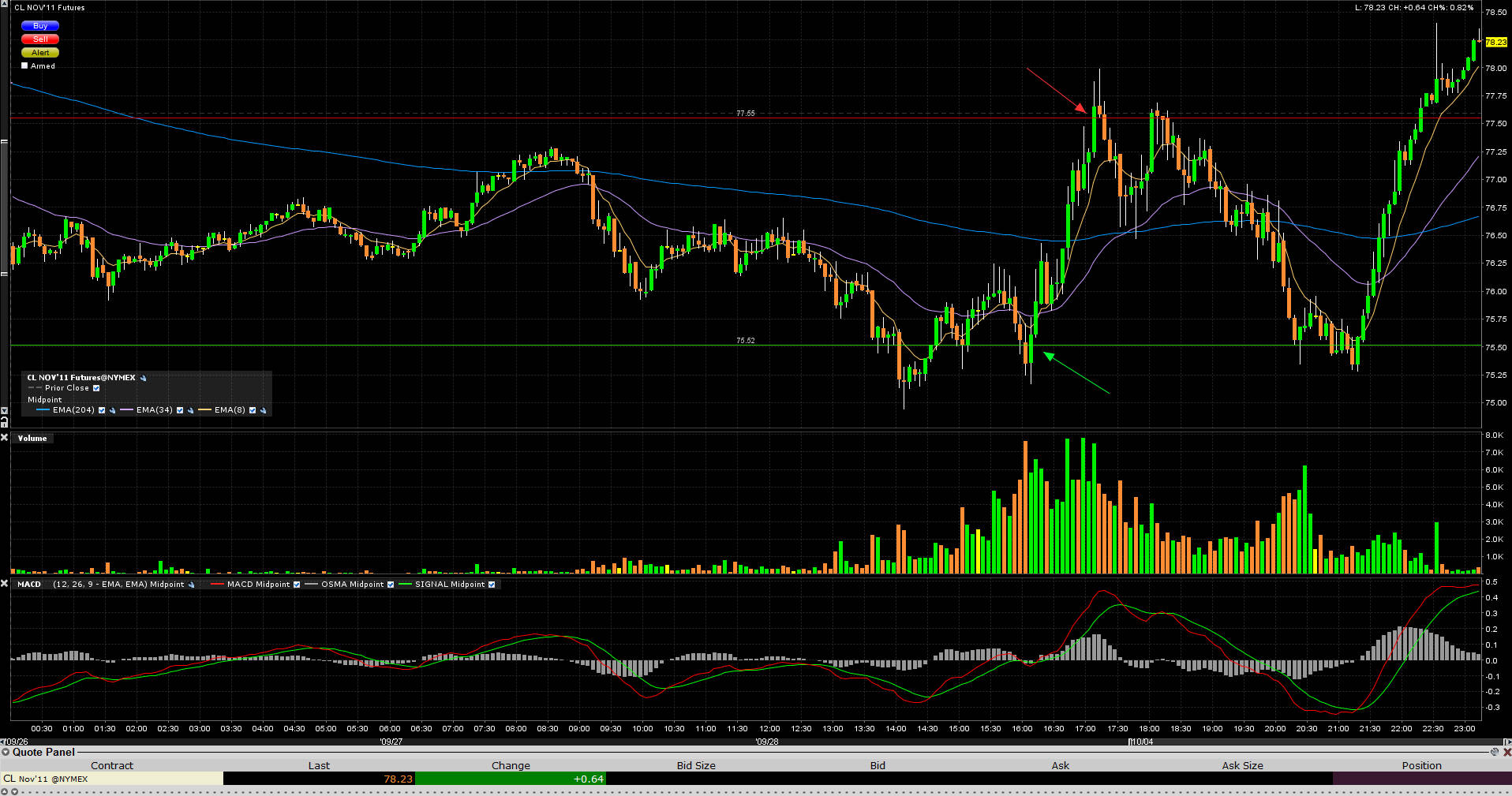Click the yellow Alert button

tap(40, 53)
